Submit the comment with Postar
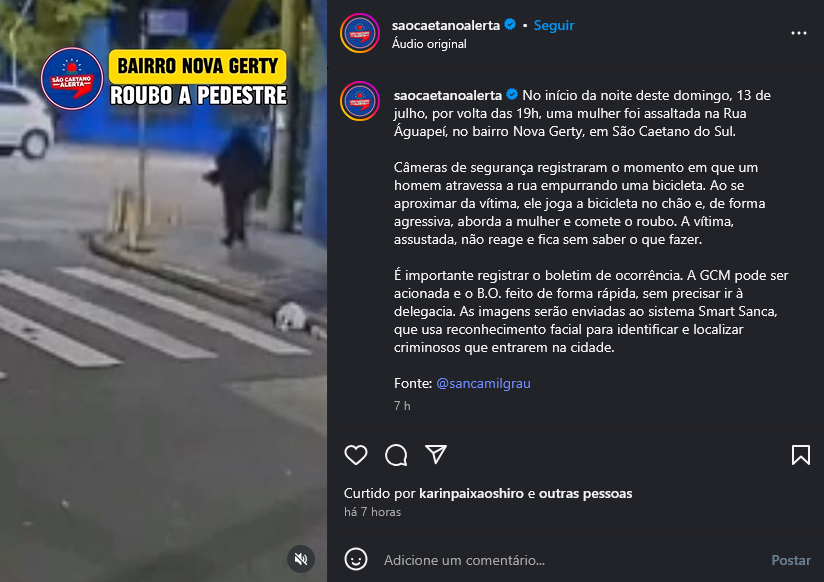Screen dimensions: 824x582 (x=791, y=560)
